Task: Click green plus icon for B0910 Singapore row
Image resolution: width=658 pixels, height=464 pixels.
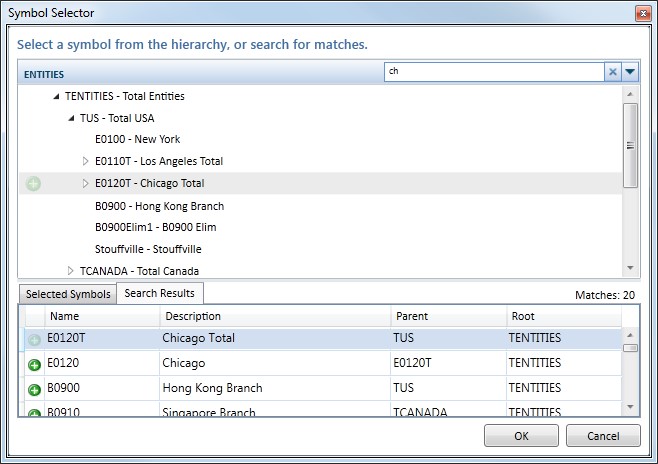Action: point(34,413)
